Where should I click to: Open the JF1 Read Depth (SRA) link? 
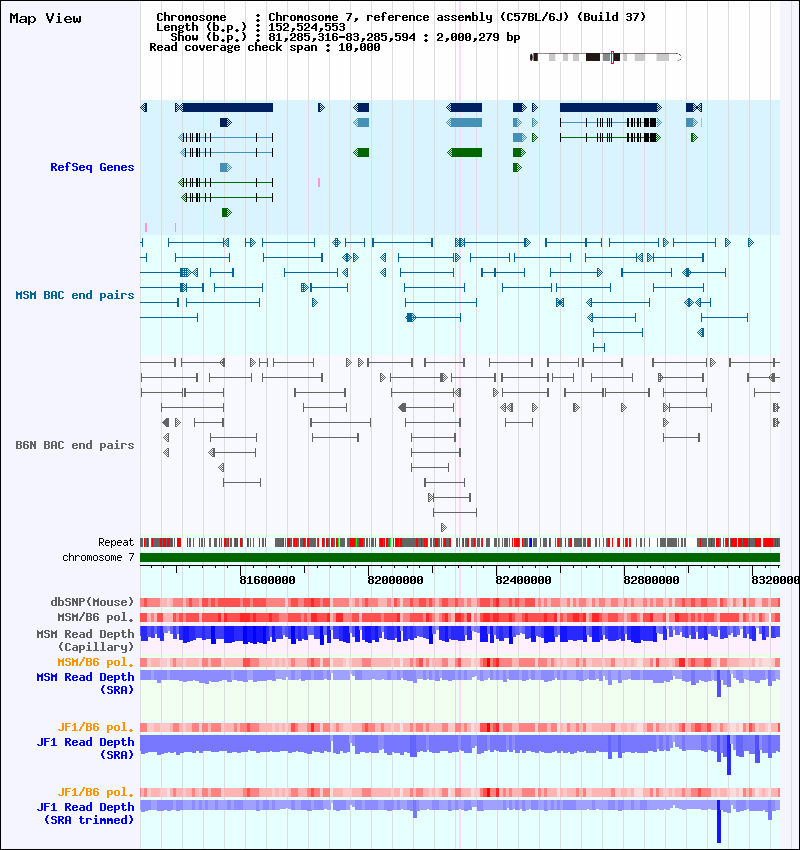85,748
